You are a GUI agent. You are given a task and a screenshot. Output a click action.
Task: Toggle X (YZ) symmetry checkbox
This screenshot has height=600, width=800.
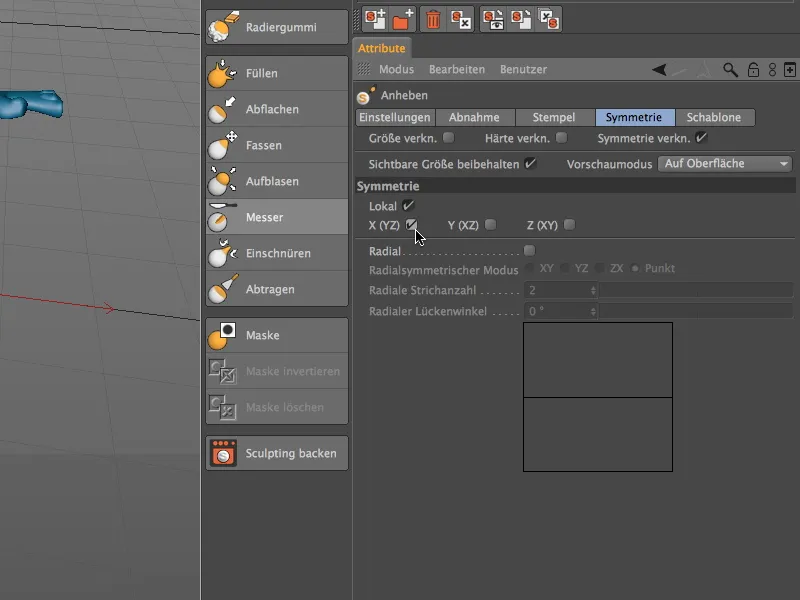click(x=411, y=224)
